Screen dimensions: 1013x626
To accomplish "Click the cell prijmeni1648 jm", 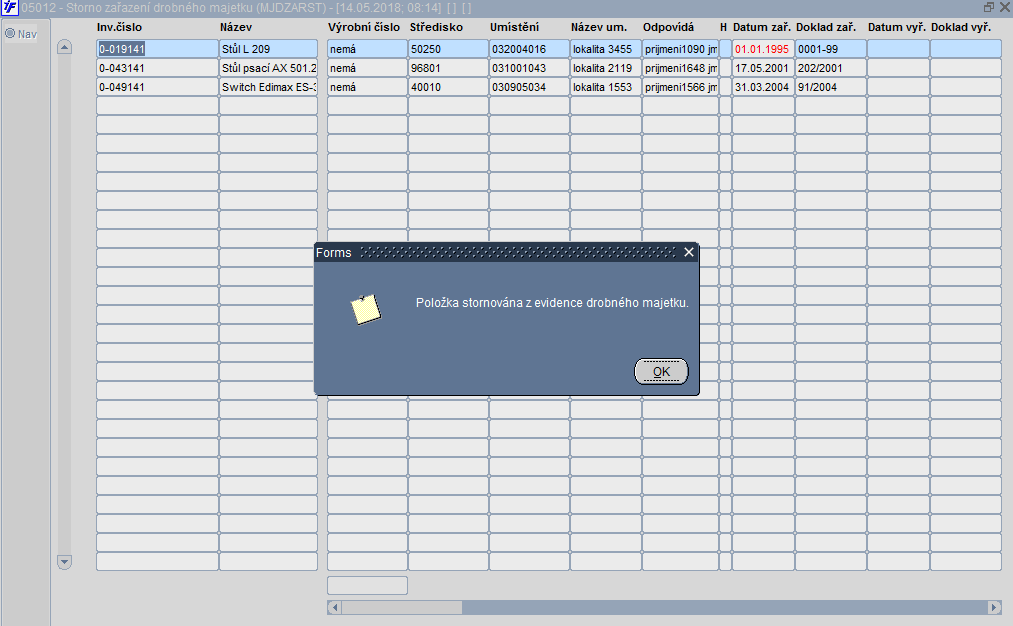I will coord(680,68).
